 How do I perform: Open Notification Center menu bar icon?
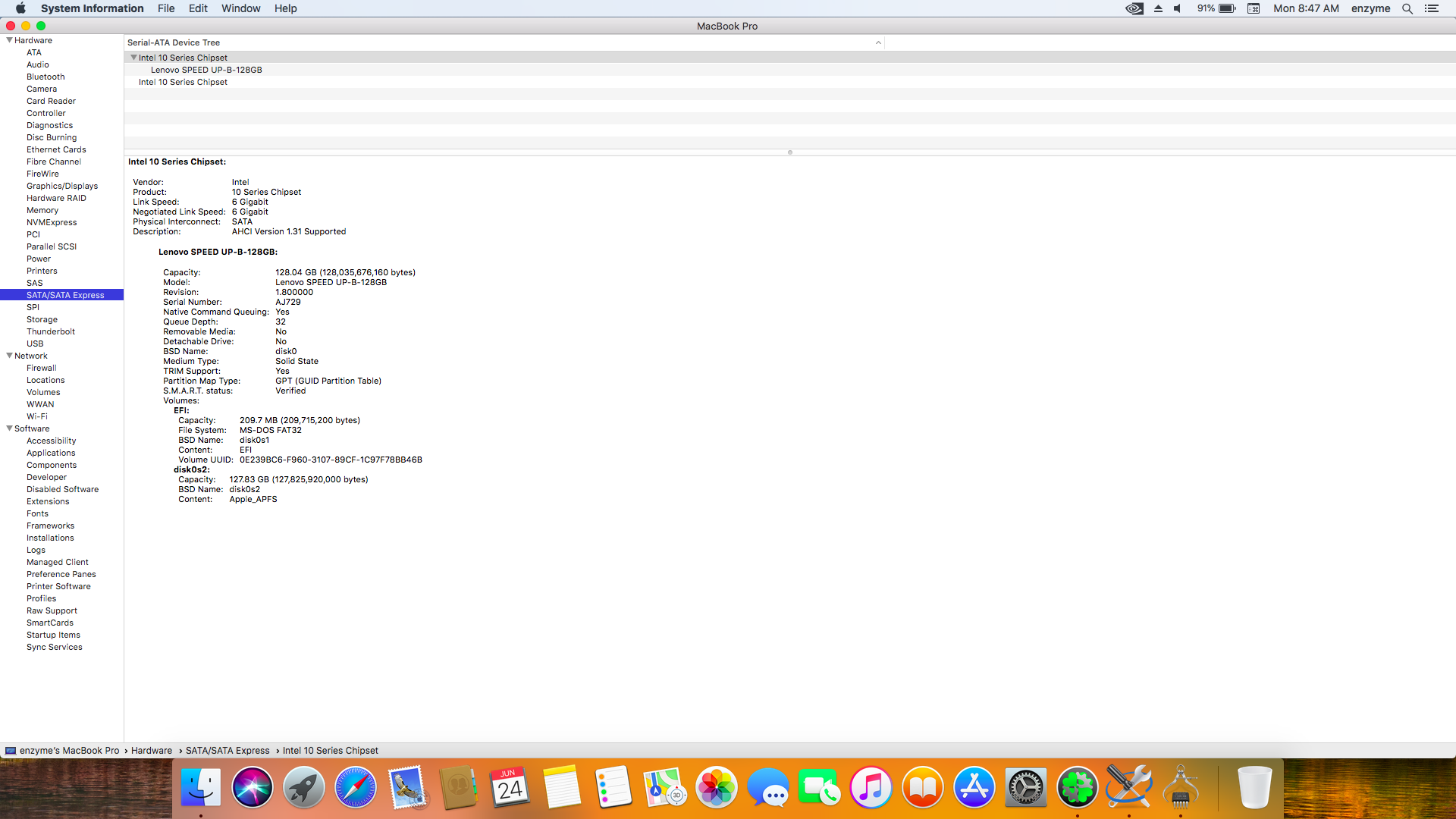(x=1432, y=8)
